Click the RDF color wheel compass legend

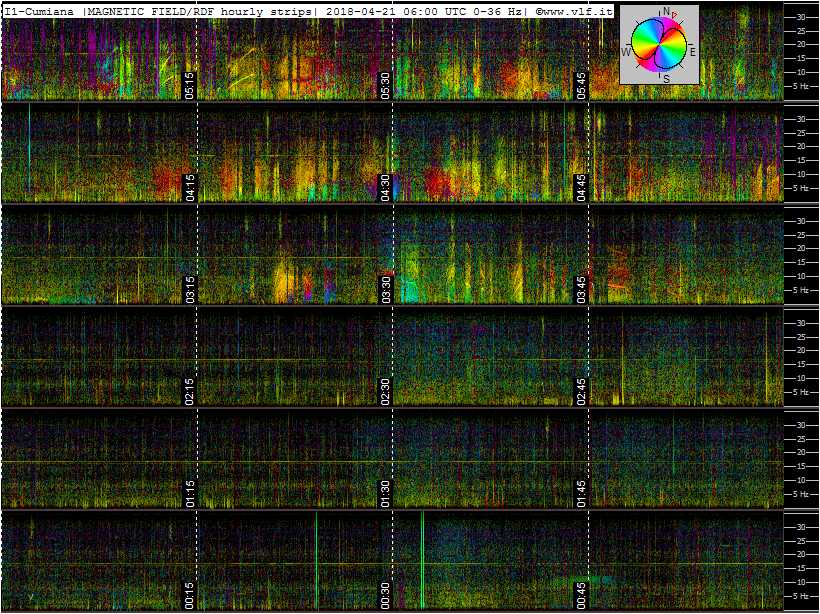pyautogui.click(x=659, y=44)
